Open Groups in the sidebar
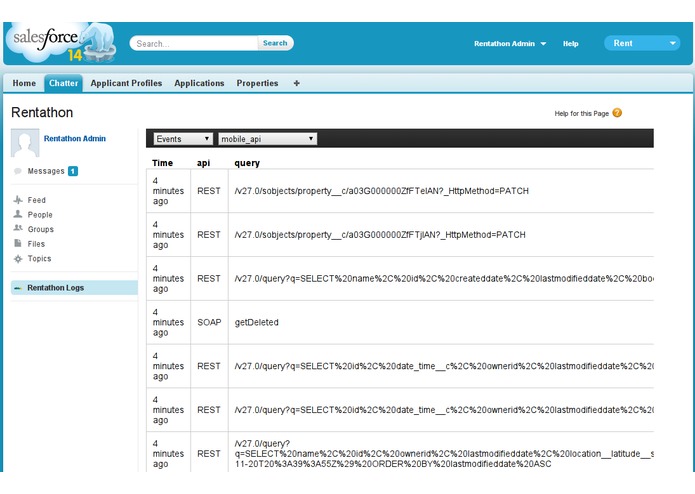This screenshot has width=695, height=494. pyautogui.click(x=40, y=229)
